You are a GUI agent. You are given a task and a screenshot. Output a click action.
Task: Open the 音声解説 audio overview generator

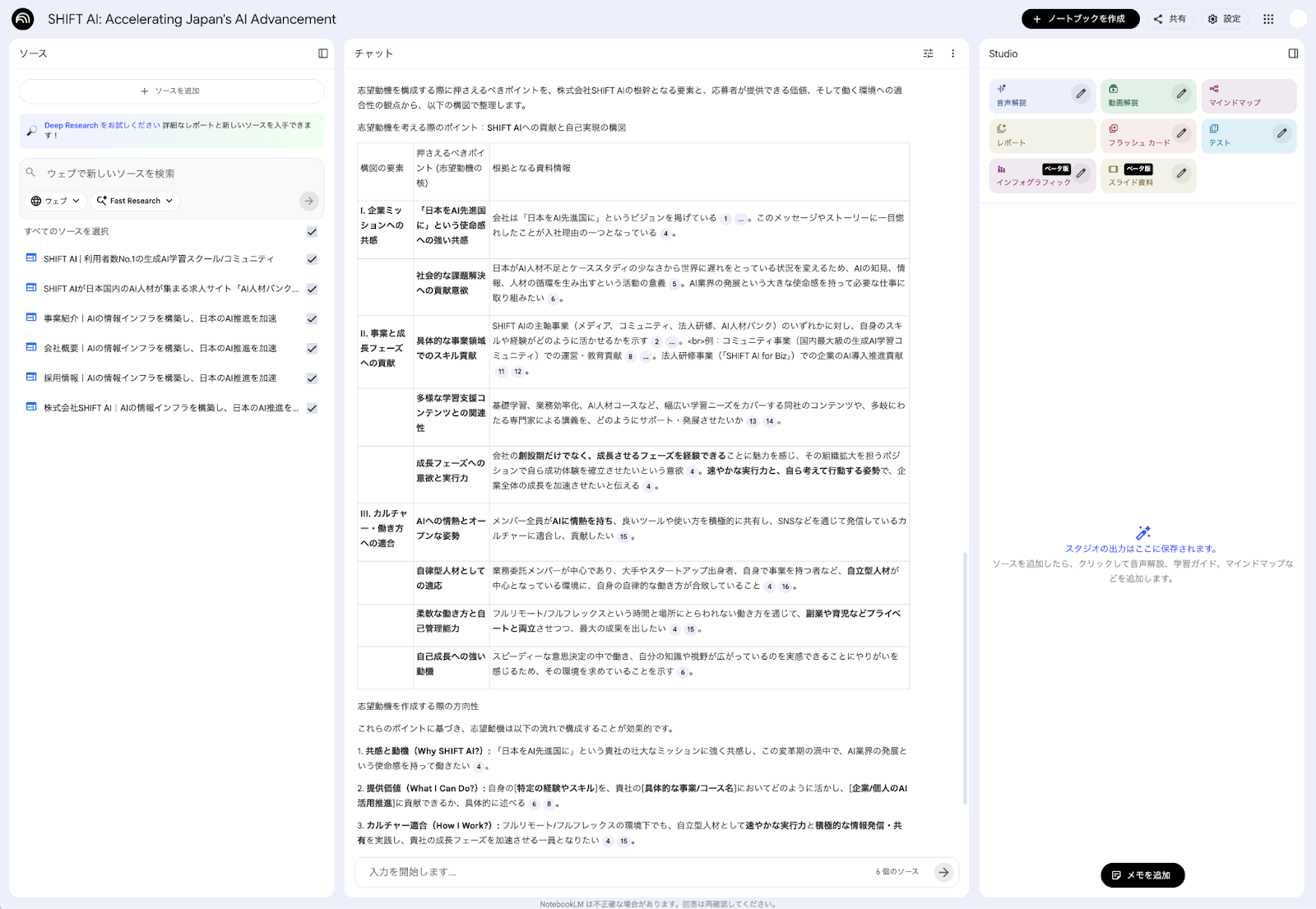[1024, 95]
